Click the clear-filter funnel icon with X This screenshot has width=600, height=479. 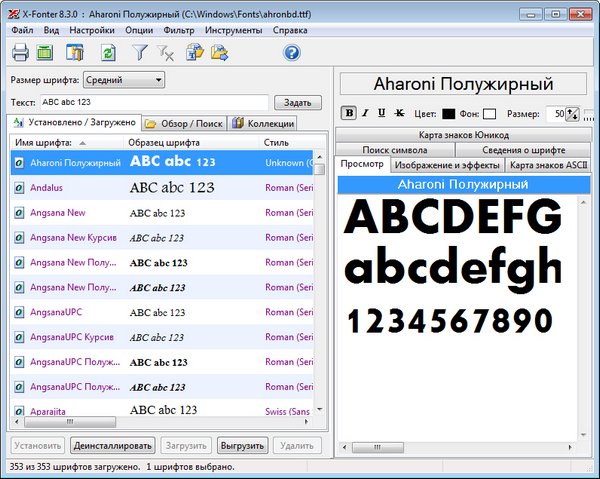coord(167,53)
